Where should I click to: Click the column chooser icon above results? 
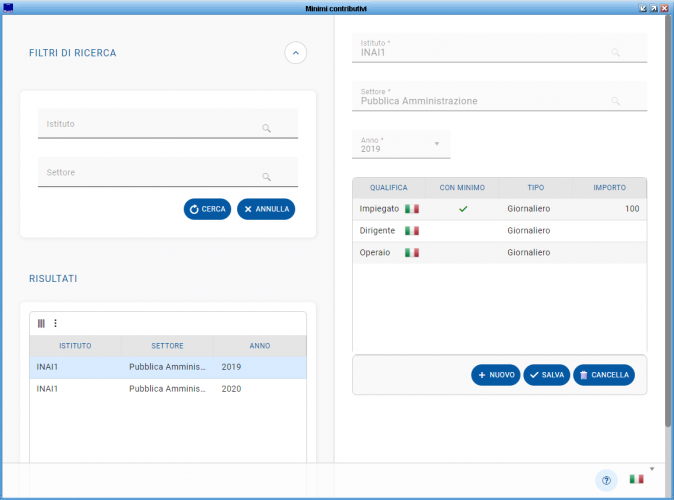(x=41, y=323)
